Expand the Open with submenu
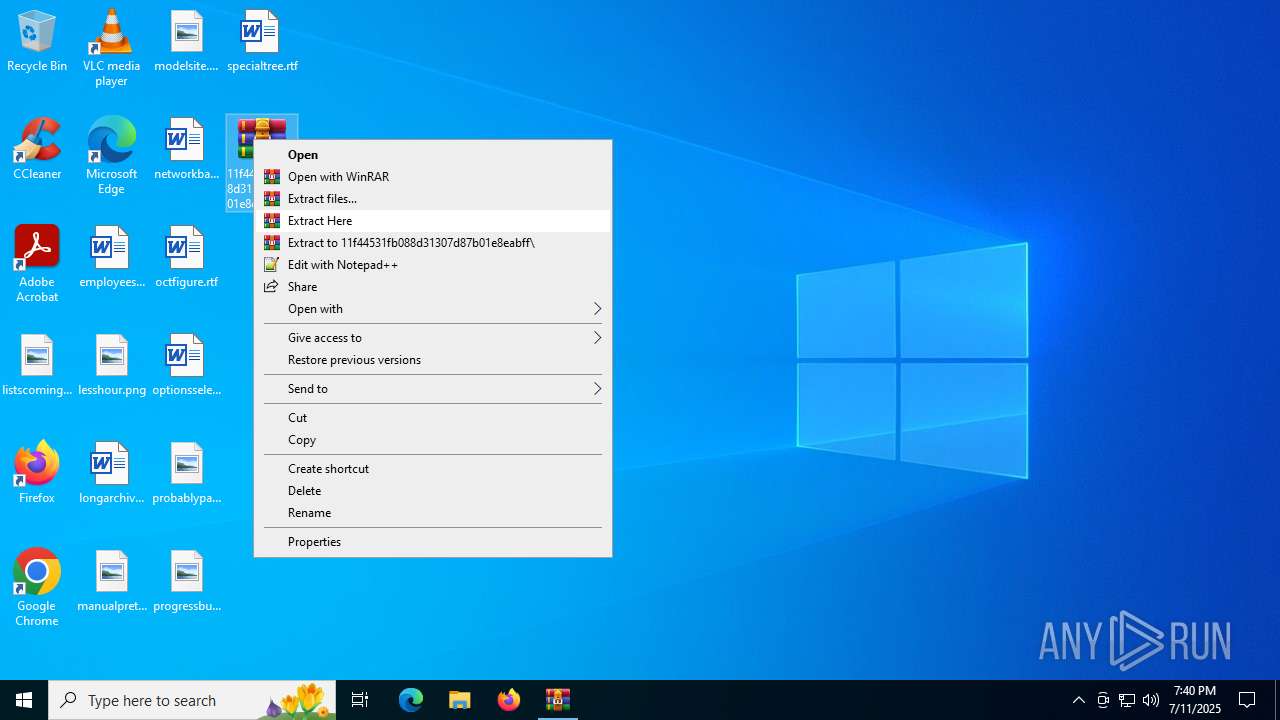This screenshot has width=1280, height=720. click(432, 309)
